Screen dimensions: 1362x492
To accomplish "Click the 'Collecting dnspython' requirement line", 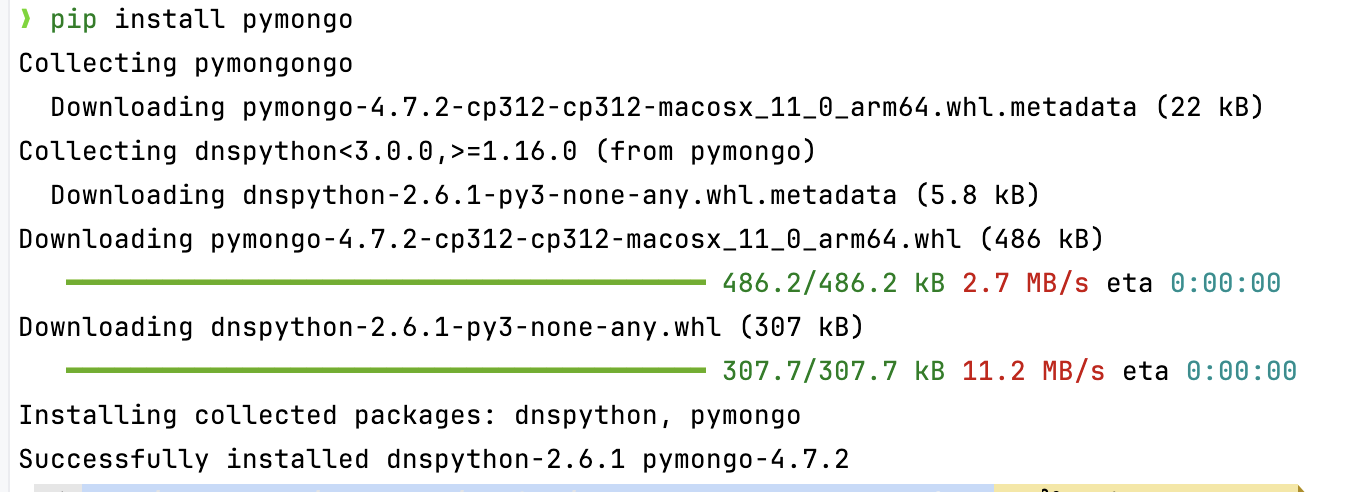I will (418, 151).
